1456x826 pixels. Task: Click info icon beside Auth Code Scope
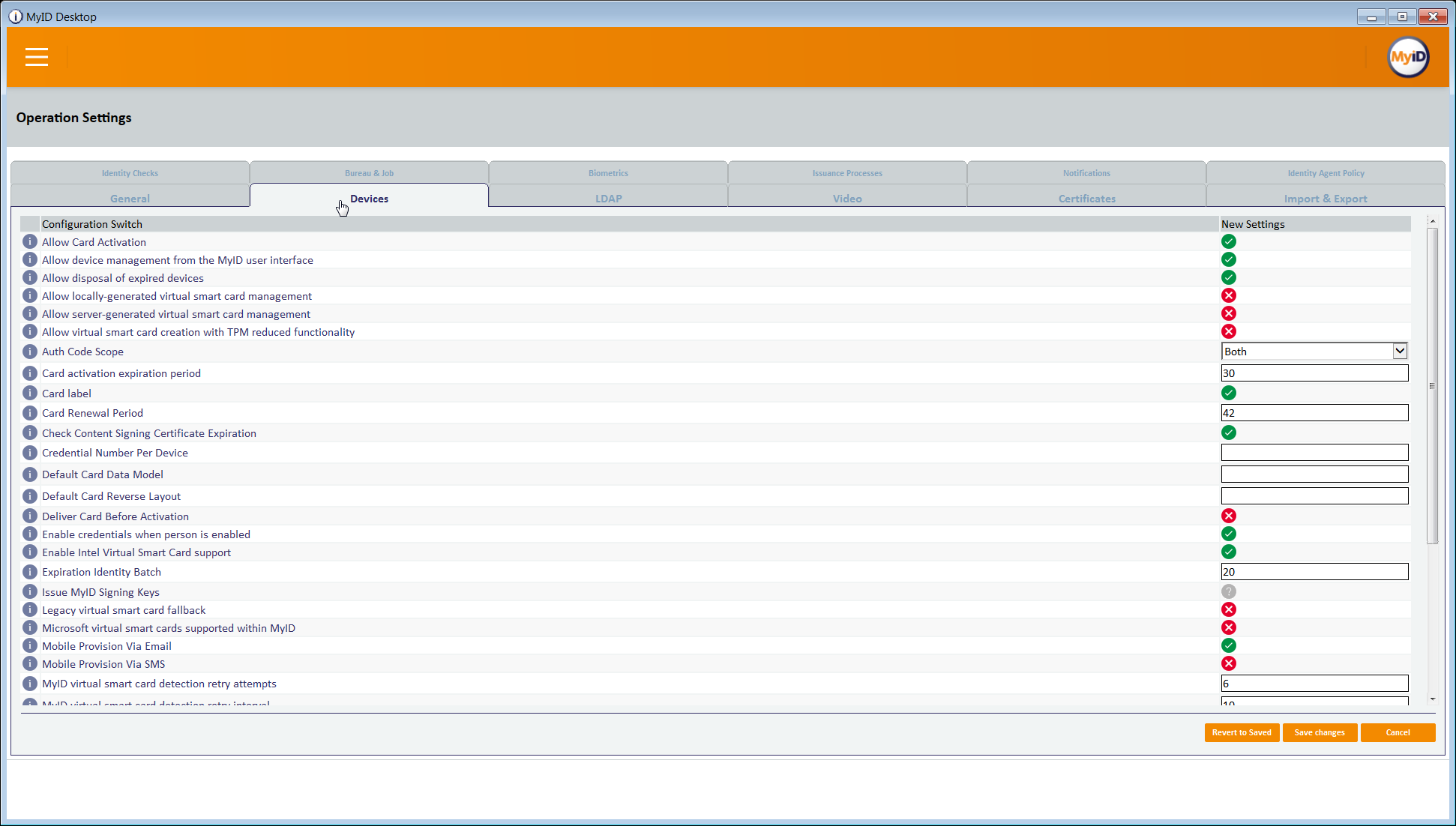[29, 352]
